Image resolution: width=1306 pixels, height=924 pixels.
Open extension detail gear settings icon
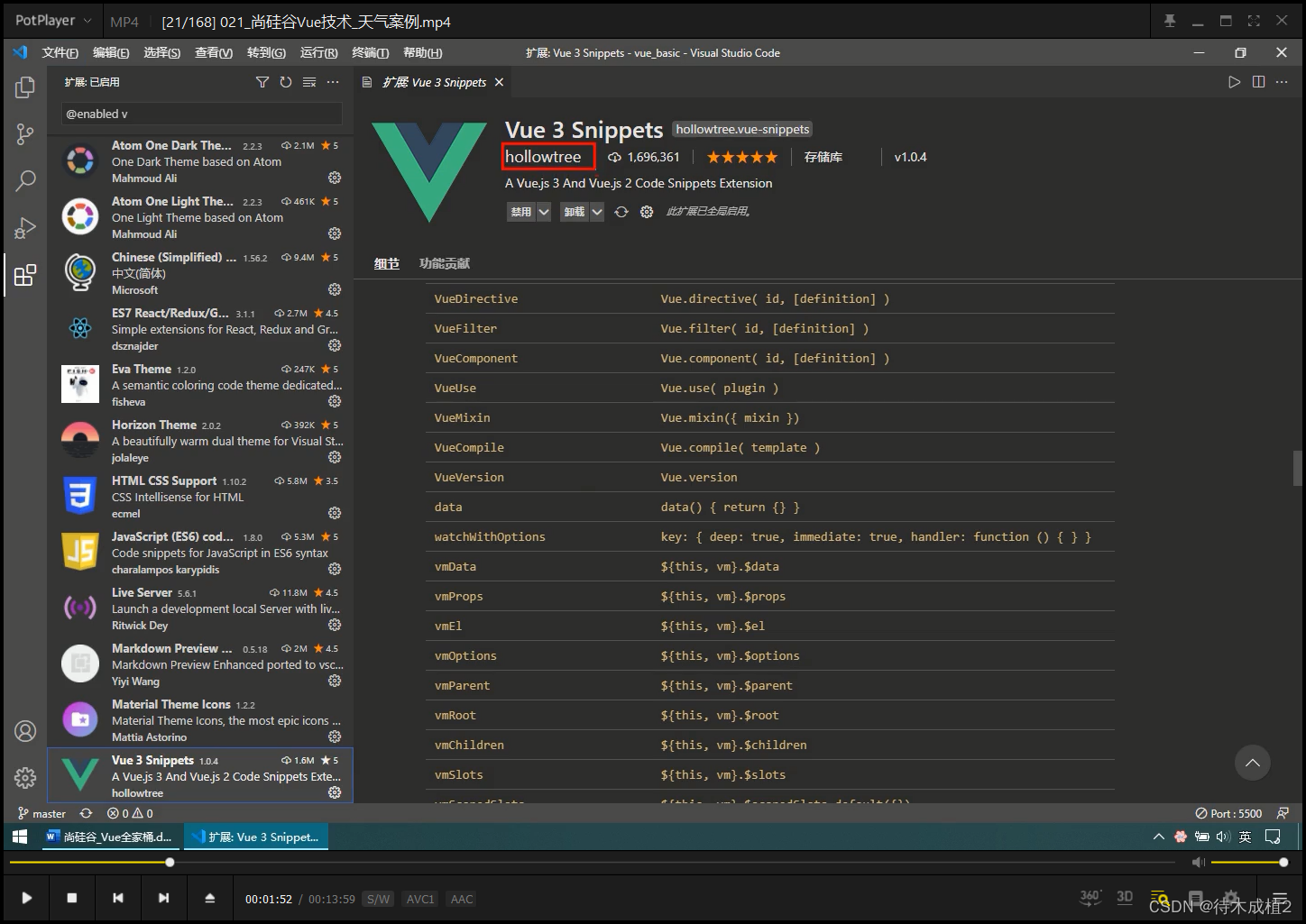click(x=647, y=212)
